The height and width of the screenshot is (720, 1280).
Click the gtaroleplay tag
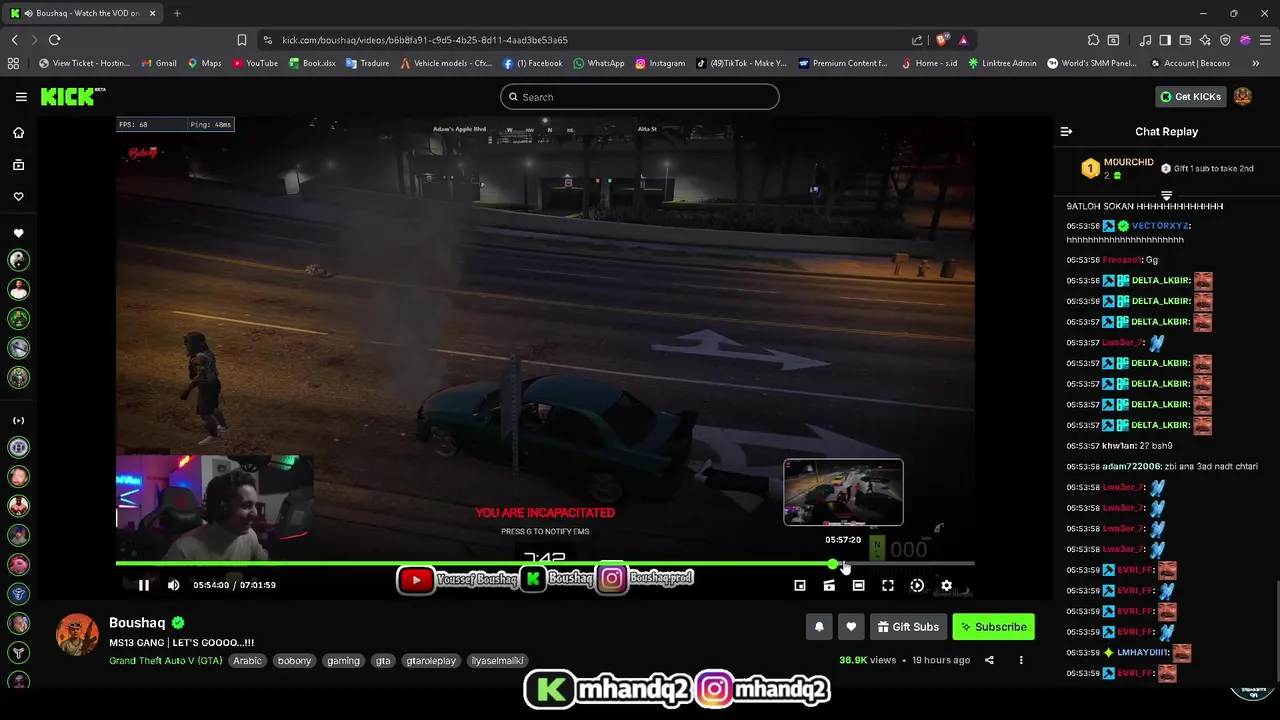point(430,661)
